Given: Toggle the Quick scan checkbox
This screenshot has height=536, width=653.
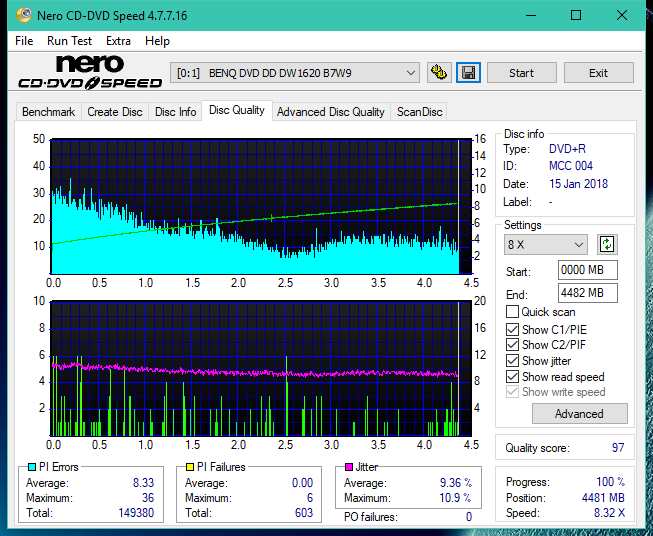Looking at the screenshot, I should tap(512, 312).
